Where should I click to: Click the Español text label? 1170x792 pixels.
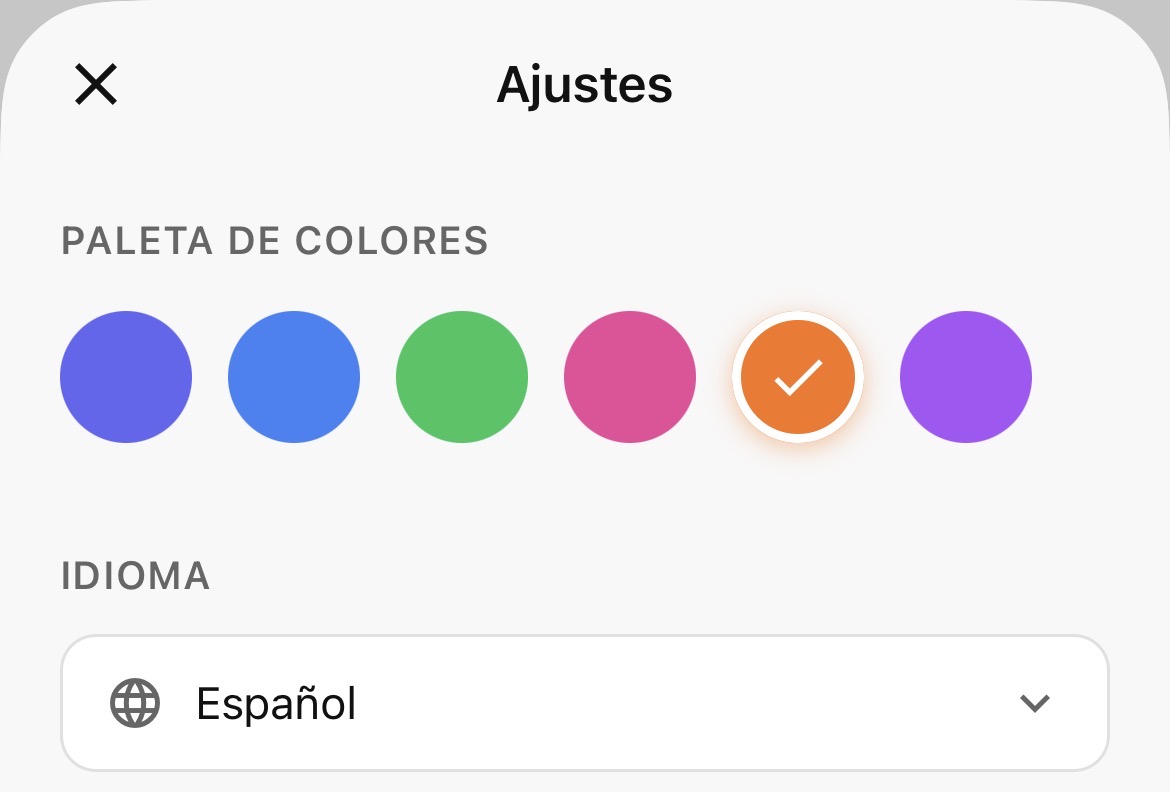[277, 704]
